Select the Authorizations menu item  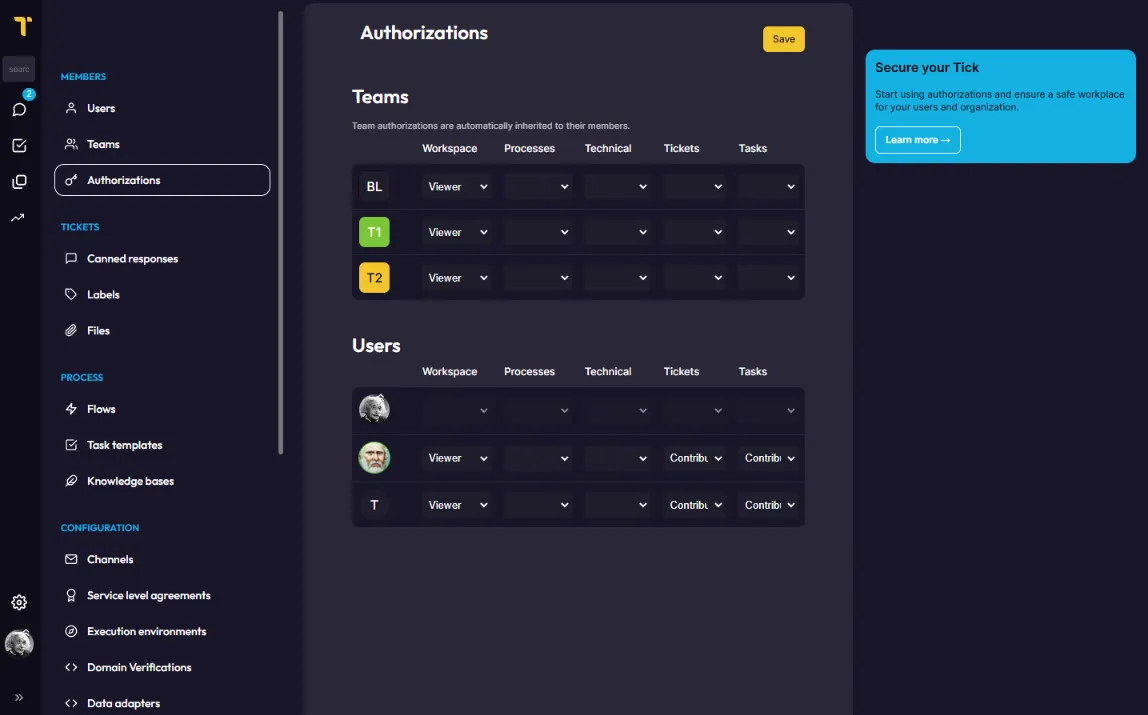[x=162, y=180]
